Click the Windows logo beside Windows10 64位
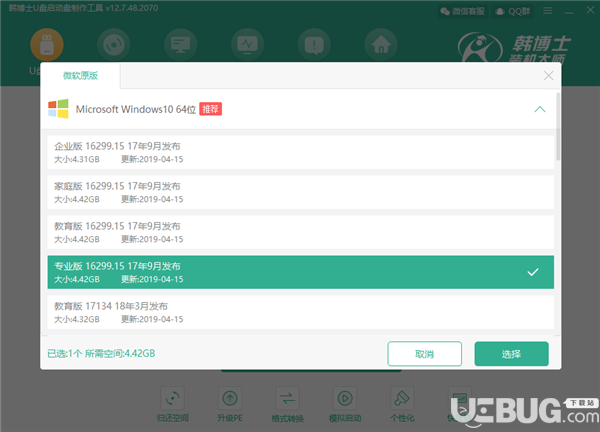This screenshot has width=600, height=432. pyautogui.click(x=58, y=109)
